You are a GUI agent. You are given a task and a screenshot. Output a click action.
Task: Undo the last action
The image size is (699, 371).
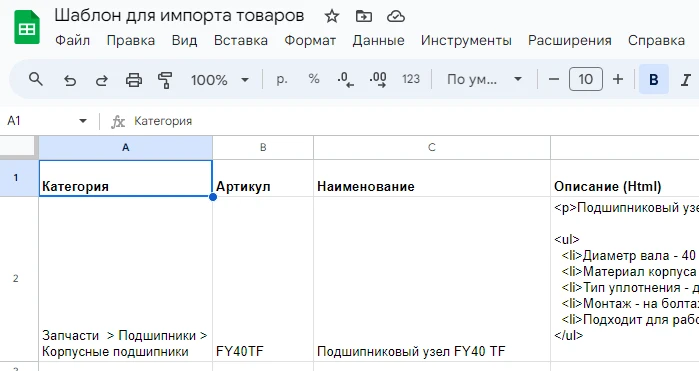70,80
